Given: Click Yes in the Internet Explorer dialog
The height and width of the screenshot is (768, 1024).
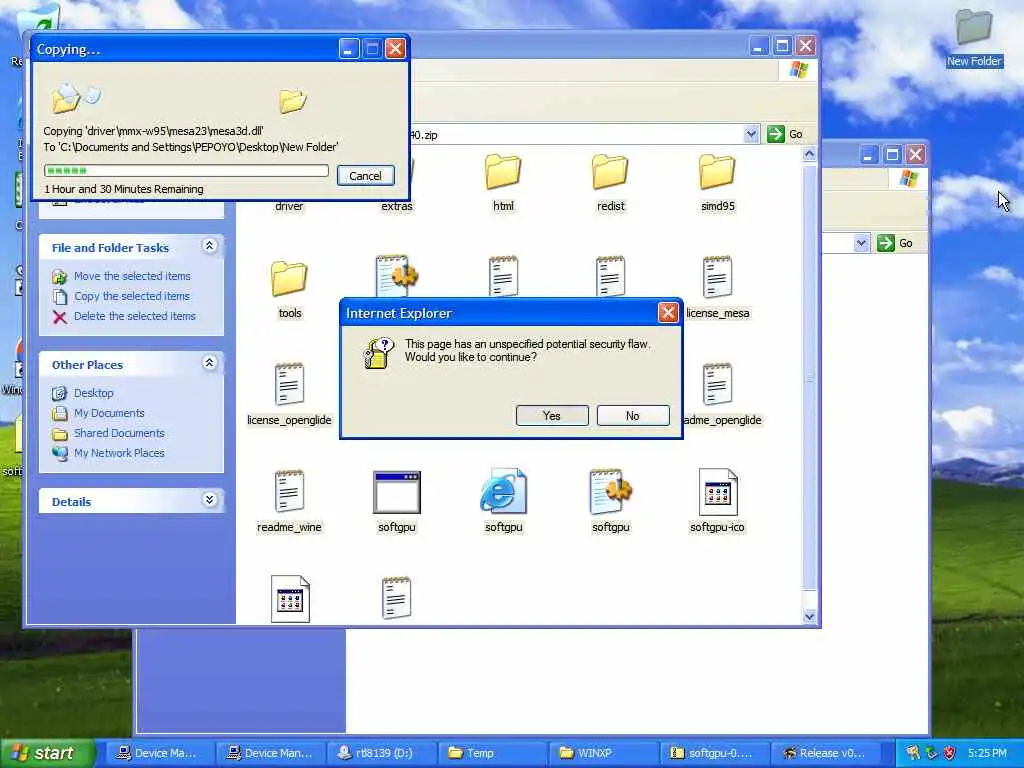Looking at the screenshot, I should 552,416.
